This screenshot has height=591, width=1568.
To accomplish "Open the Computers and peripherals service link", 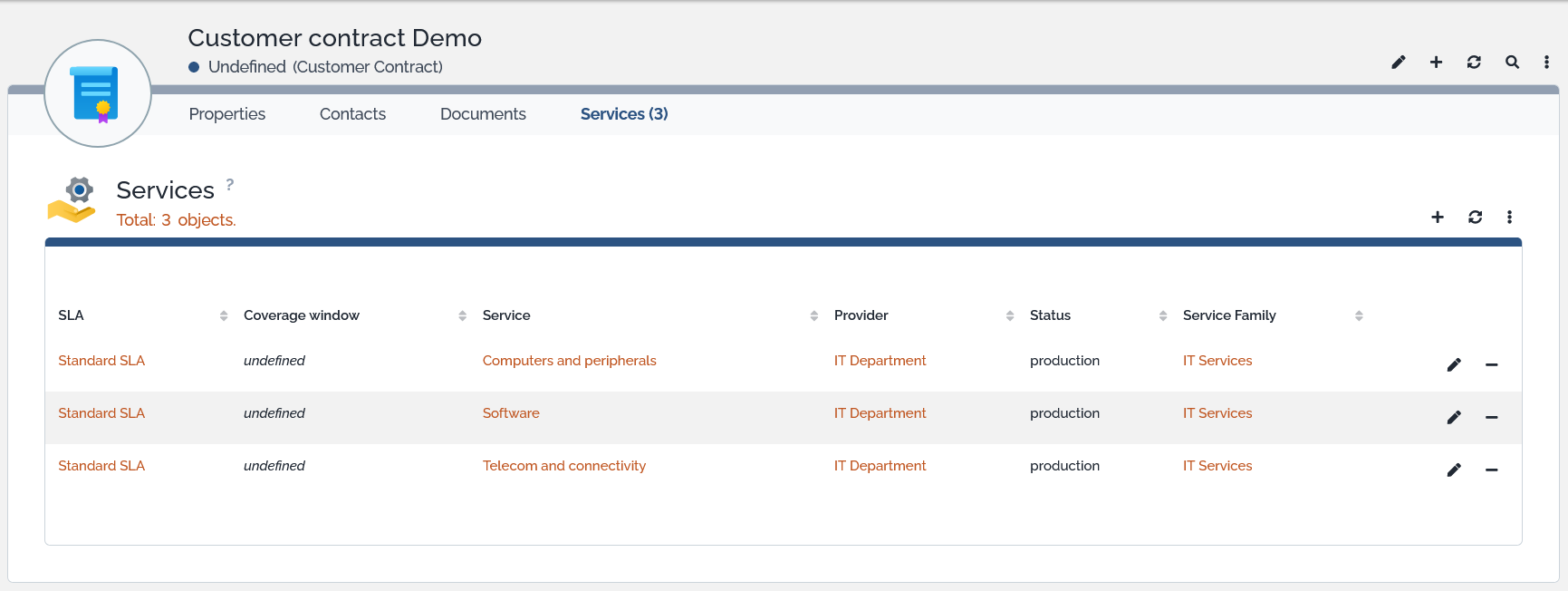I will tap(569, 361).
